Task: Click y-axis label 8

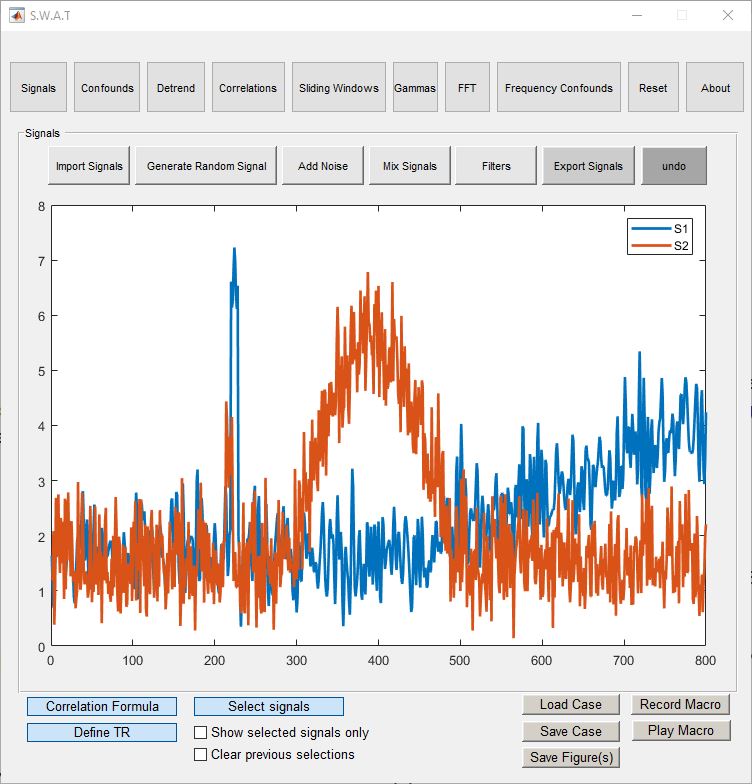Action: click(x=42, y=206)
